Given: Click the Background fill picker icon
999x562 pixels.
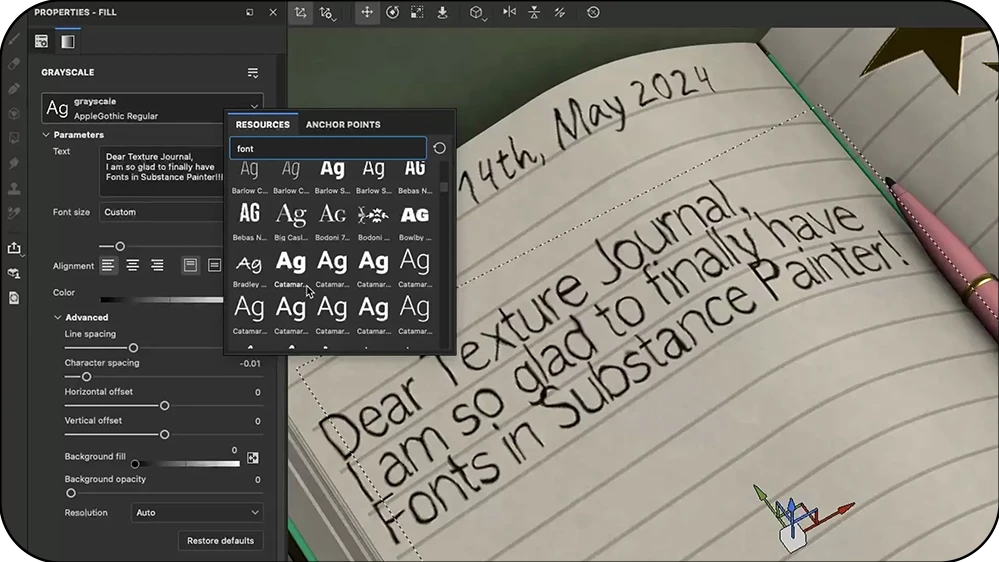Looking at the screenshot, I should pyautogui.click(x=253, y=458).
